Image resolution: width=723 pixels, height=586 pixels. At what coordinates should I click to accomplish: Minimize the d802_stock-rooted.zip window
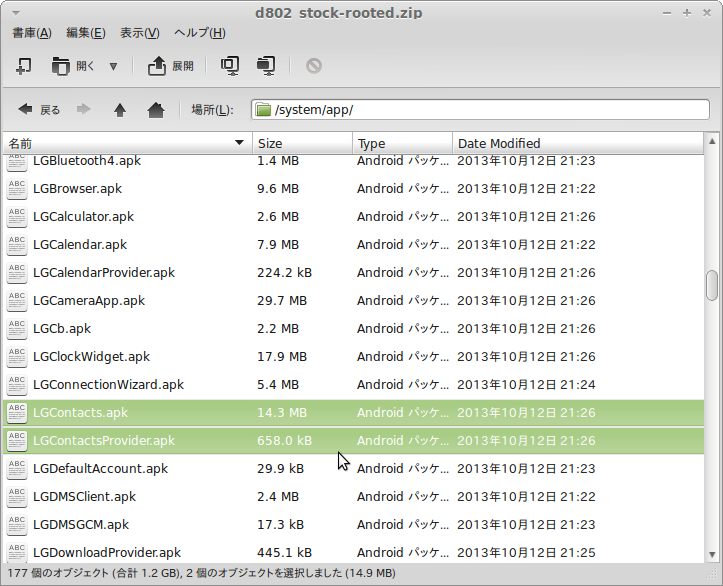tap(666, 13)
